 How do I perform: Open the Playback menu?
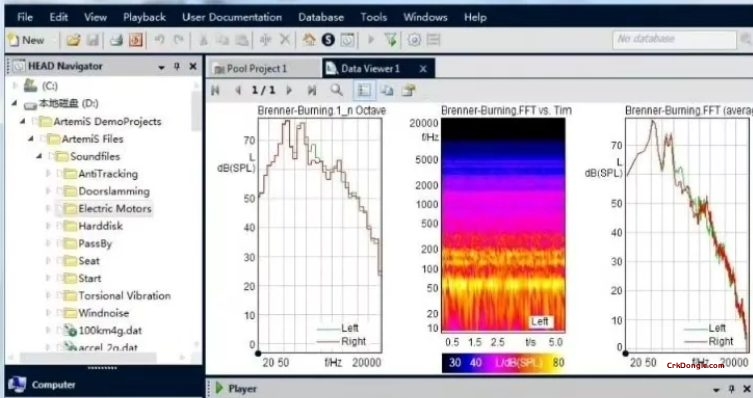point(144,17)
